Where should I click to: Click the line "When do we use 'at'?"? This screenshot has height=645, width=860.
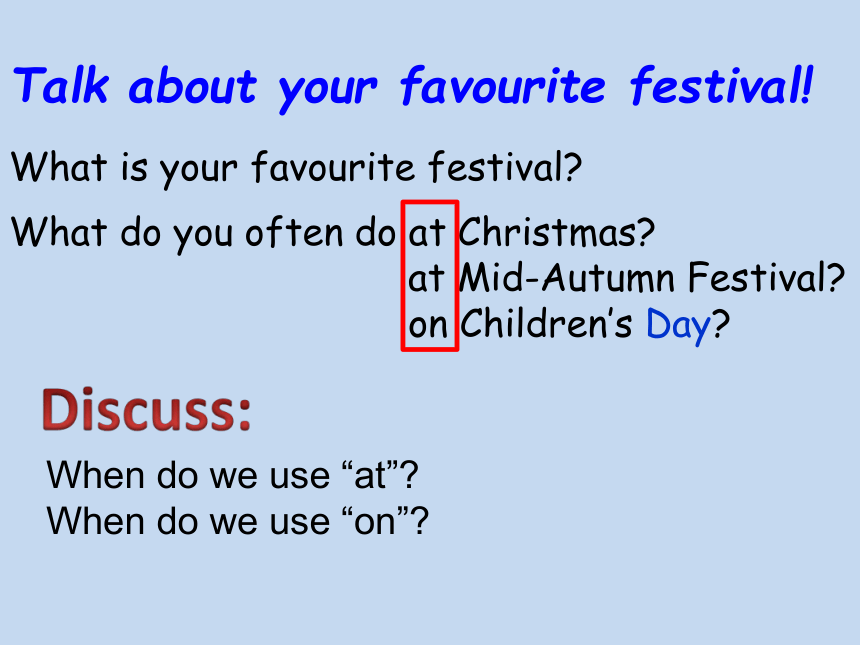[x=233, y=475]
